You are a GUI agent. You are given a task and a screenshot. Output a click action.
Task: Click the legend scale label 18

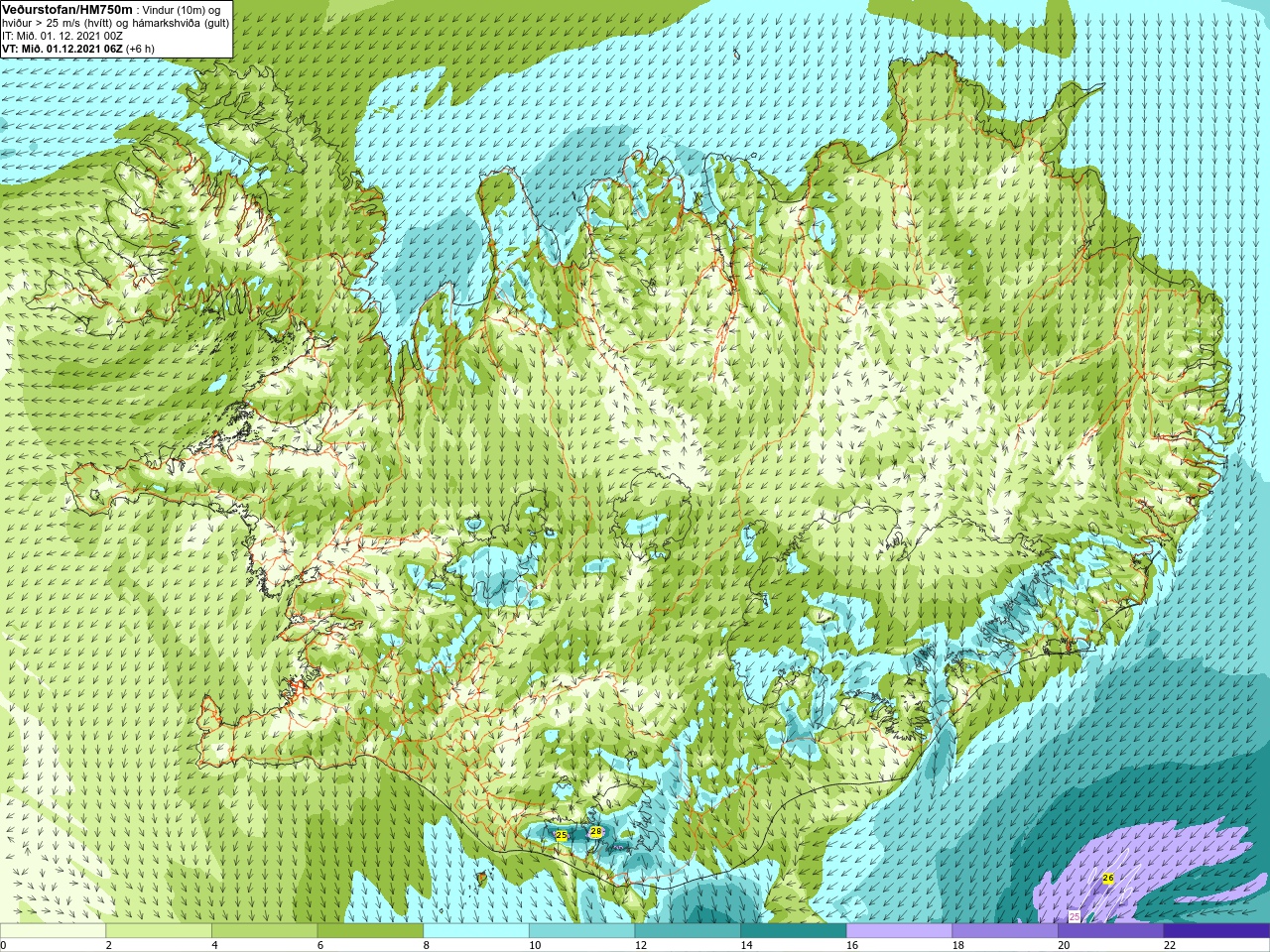(957, 945)
